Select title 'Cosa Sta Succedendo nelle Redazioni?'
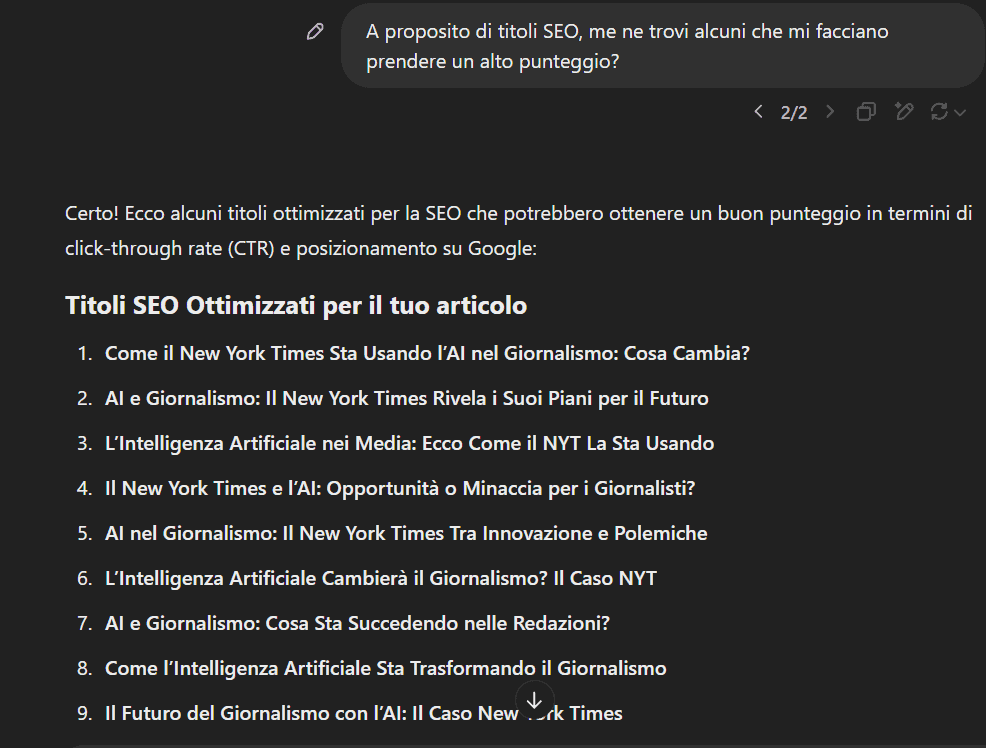This screenshot has width=986, height=748. click(438, 624)
